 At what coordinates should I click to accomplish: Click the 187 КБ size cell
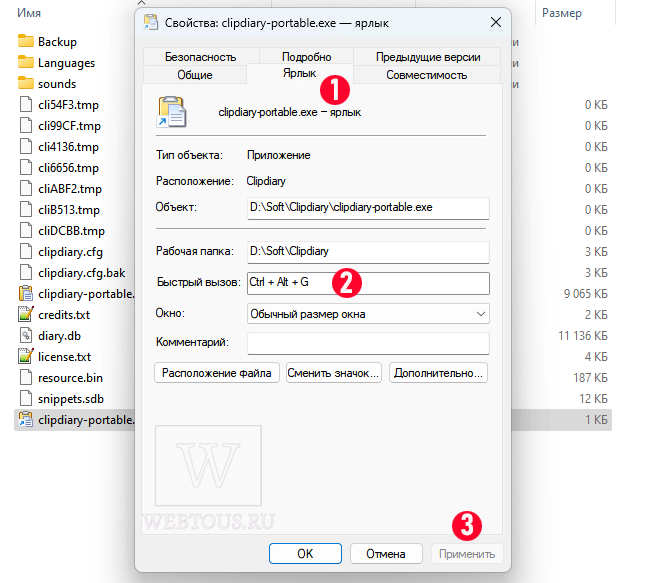point(590,378)
